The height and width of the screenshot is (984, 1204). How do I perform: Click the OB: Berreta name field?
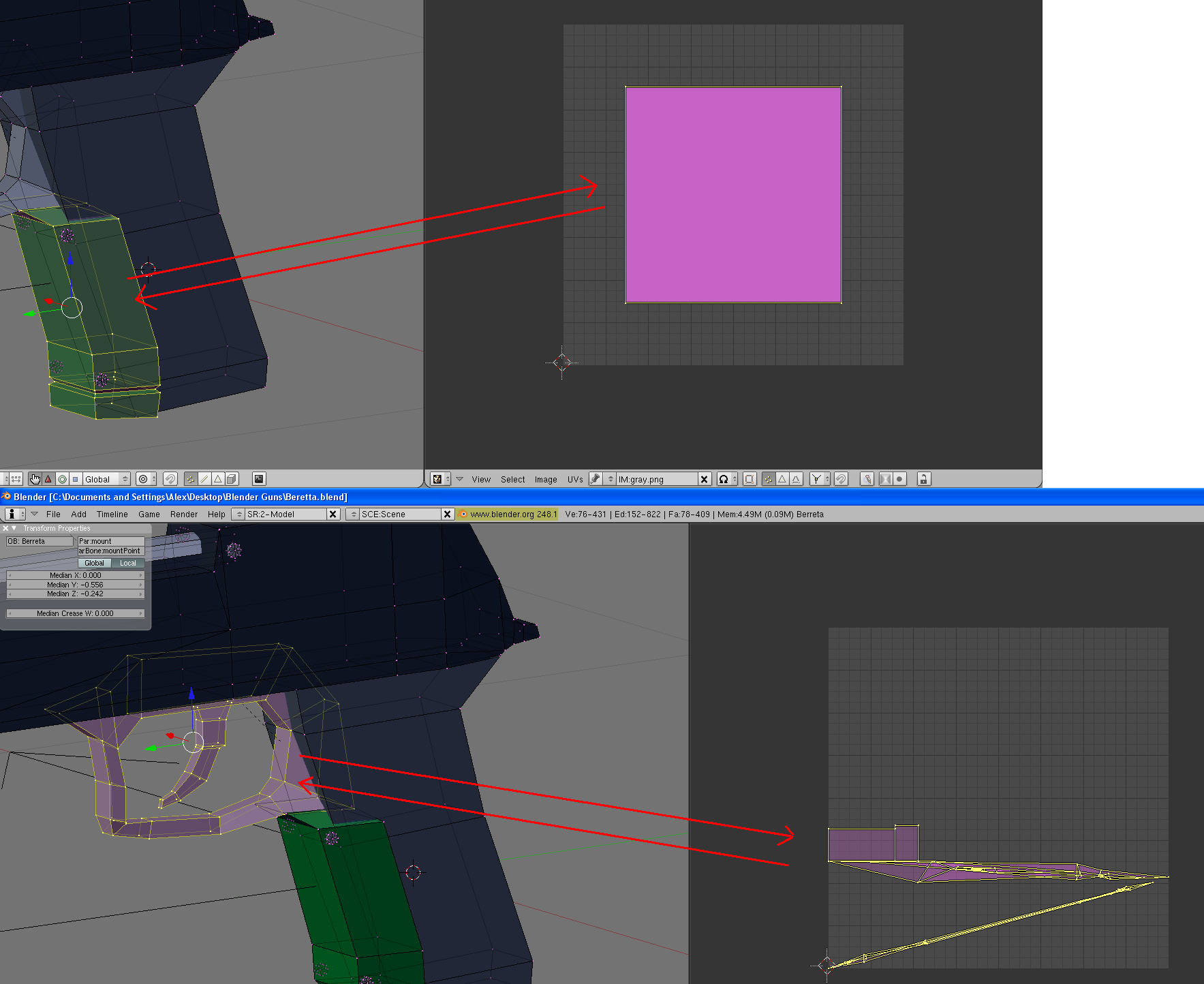coord(39,540)
